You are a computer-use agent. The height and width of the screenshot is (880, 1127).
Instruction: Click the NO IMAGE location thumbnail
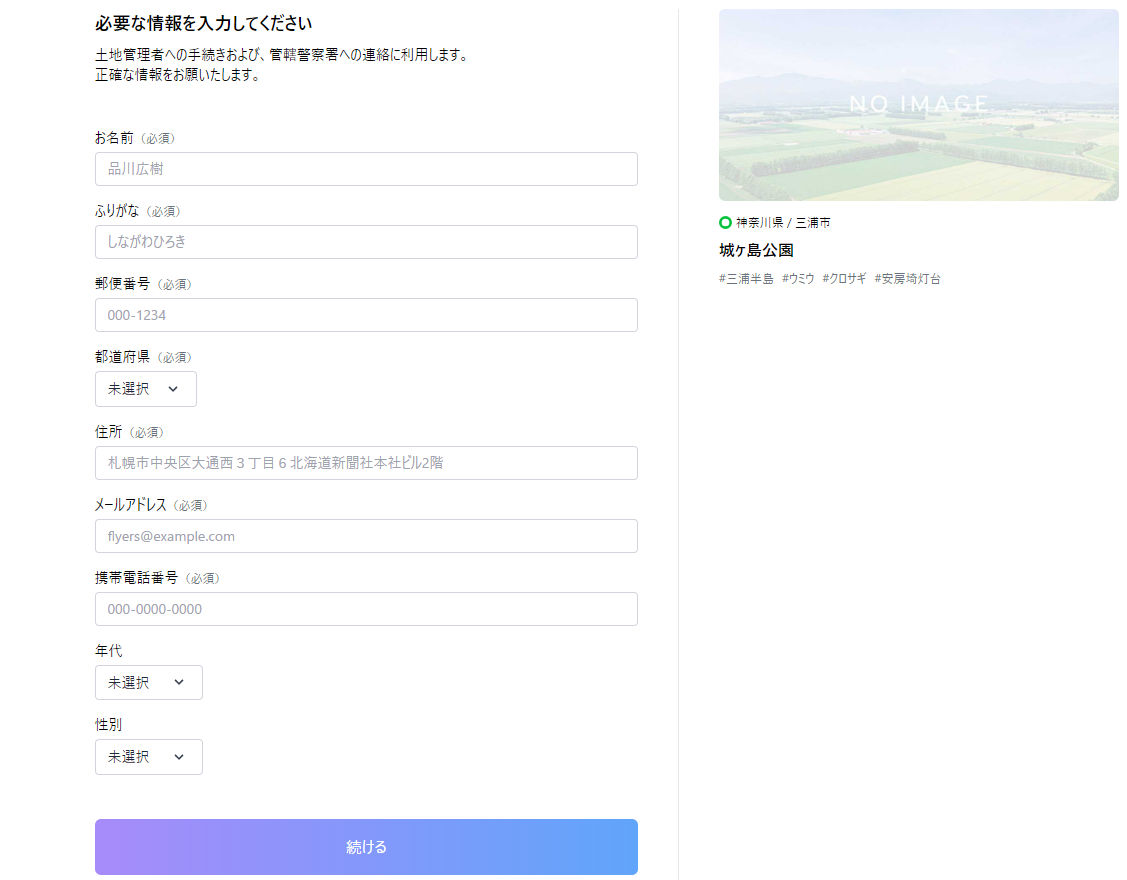pos(918,105)
